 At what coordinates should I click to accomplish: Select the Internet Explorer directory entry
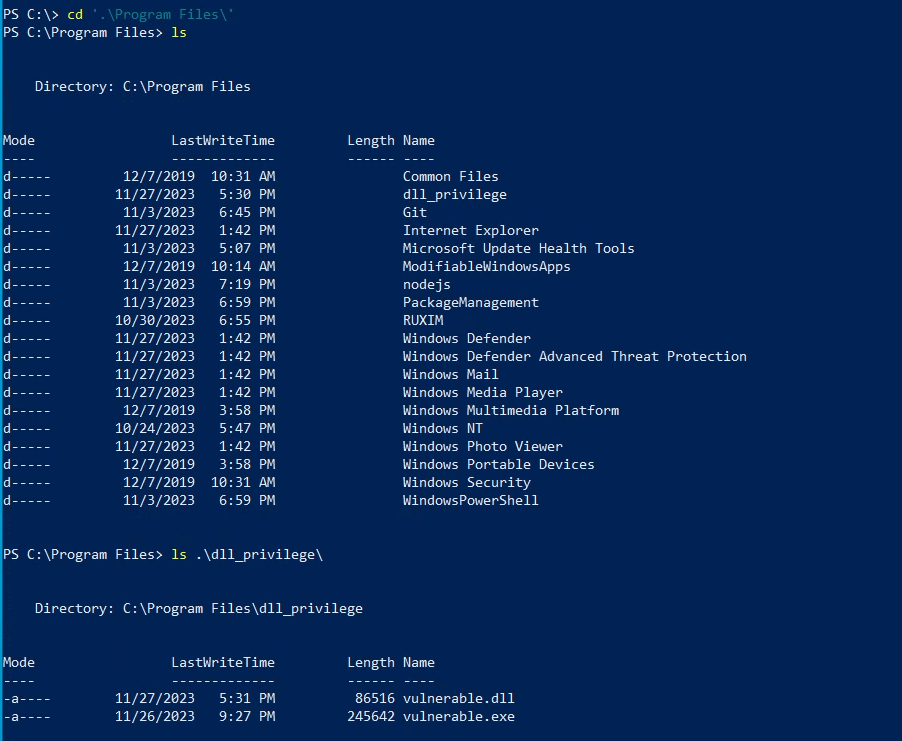click(x=470, y=230)
